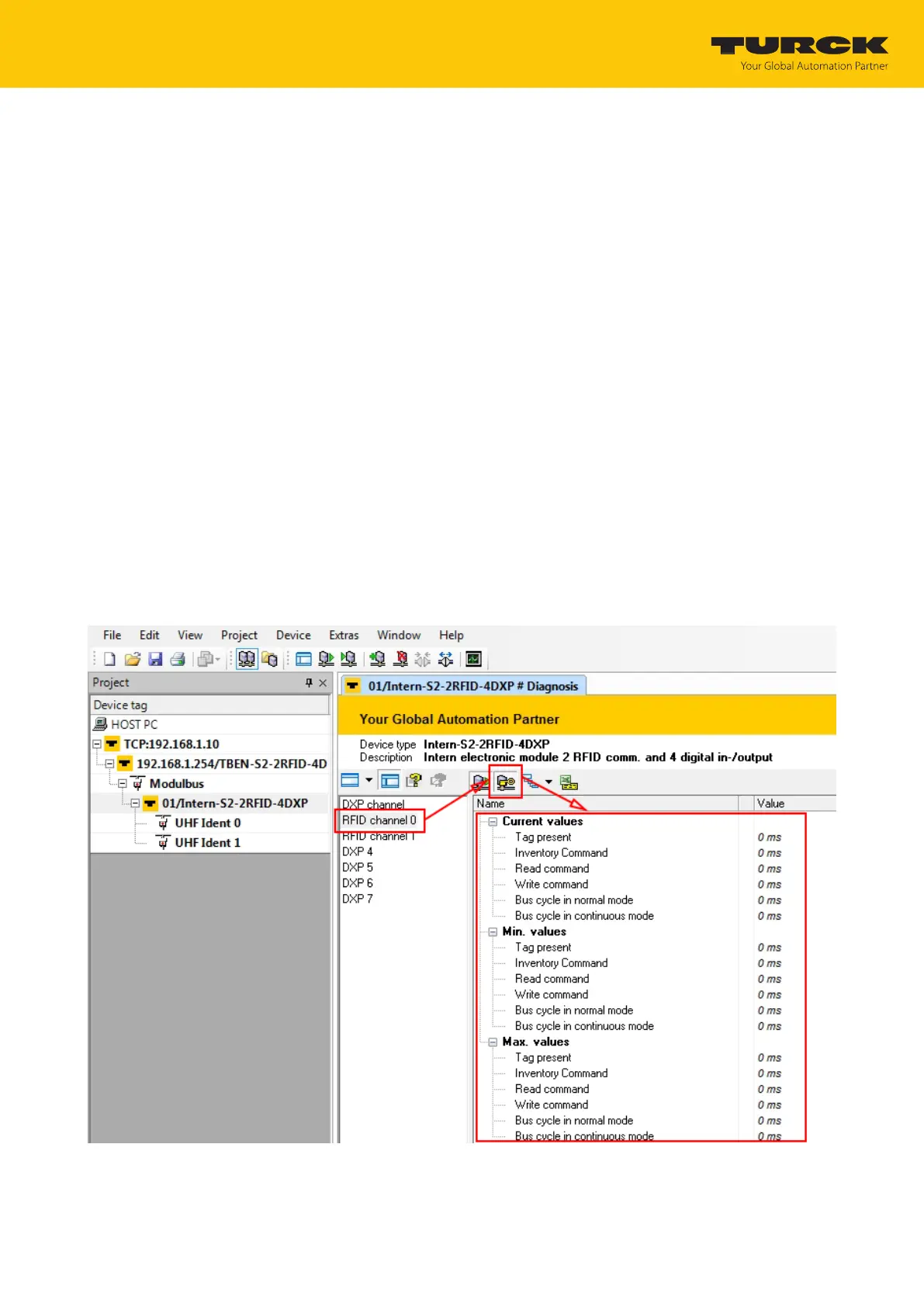Open the Help menu
924x1307 pixels.
click(452, 635)
